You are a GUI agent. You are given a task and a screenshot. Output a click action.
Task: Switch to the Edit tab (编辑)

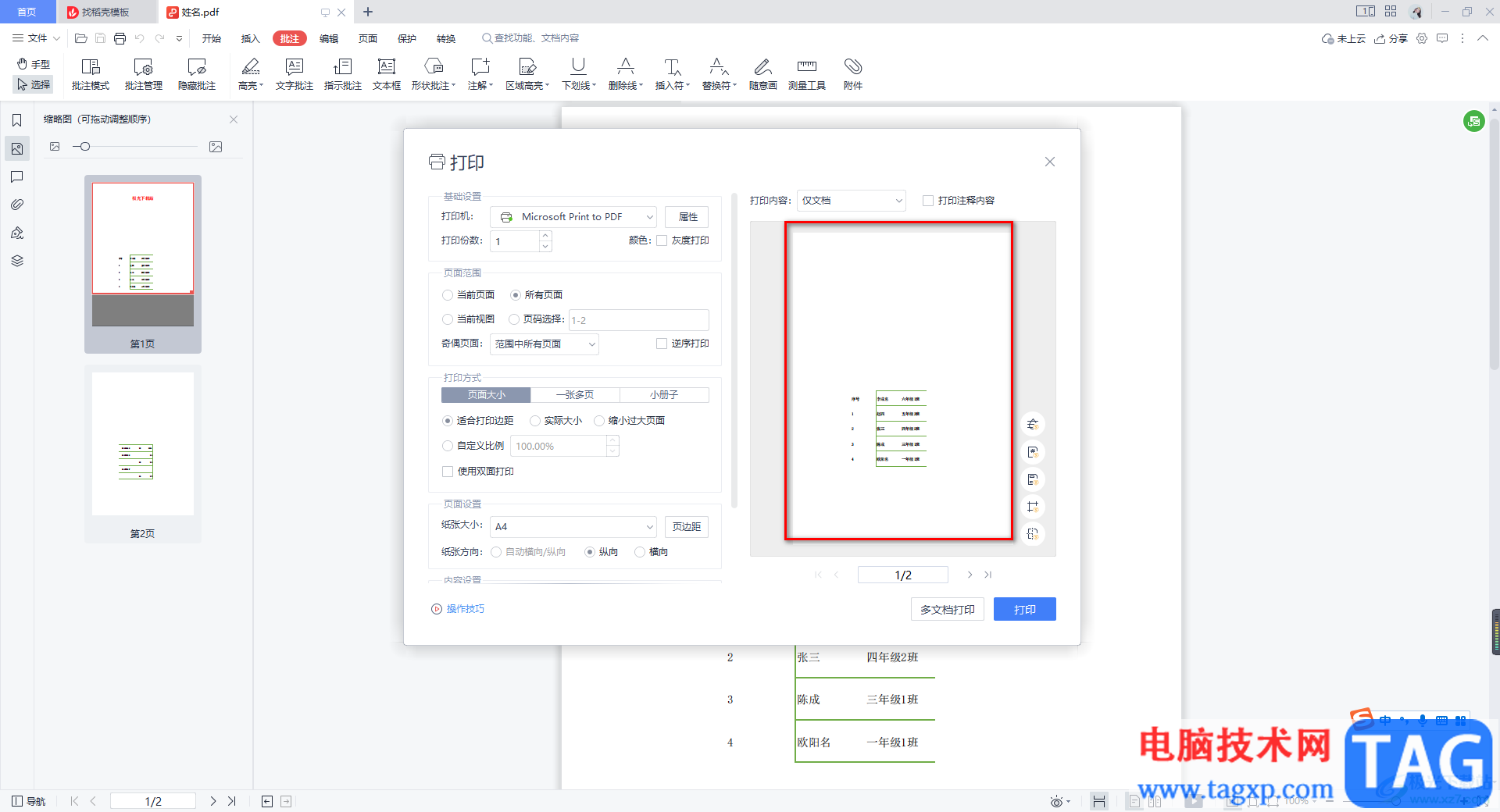point(329,38)
